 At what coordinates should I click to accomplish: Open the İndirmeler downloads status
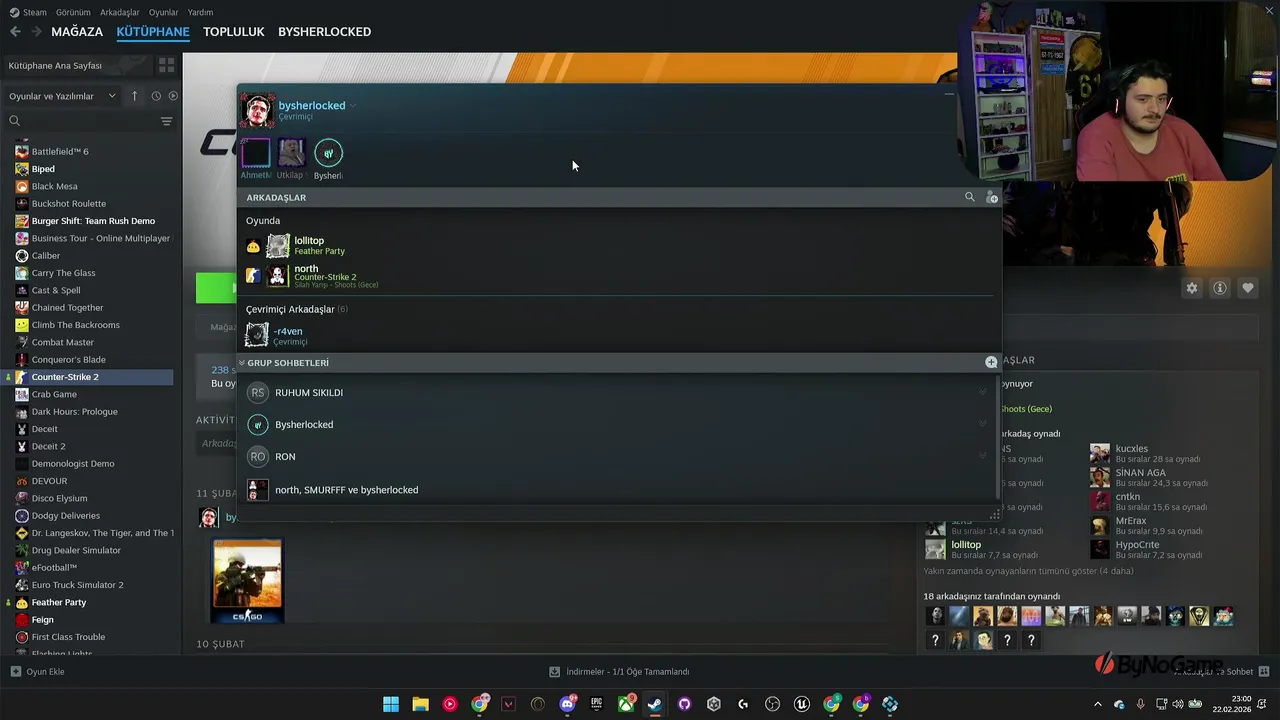coord(619,671)
